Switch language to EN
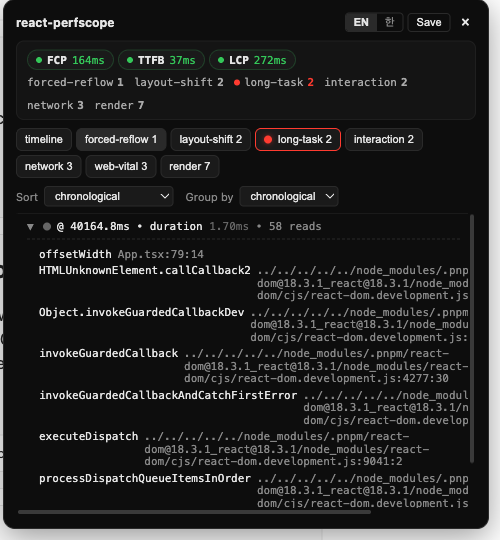Viewport: 500px width, 540px height. pyautogui.click(x=361, y=22)
